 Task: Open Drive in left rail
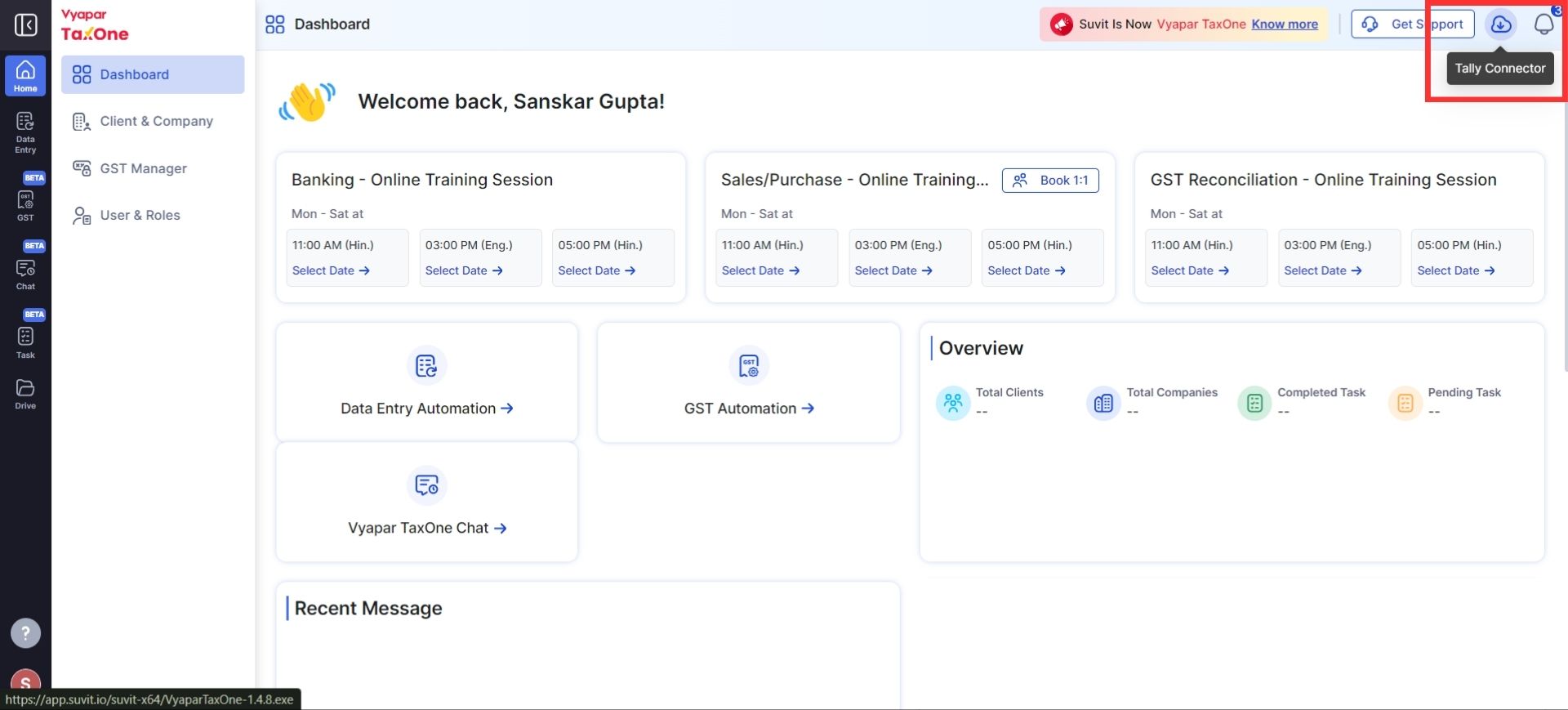click(x=25, y=394)
